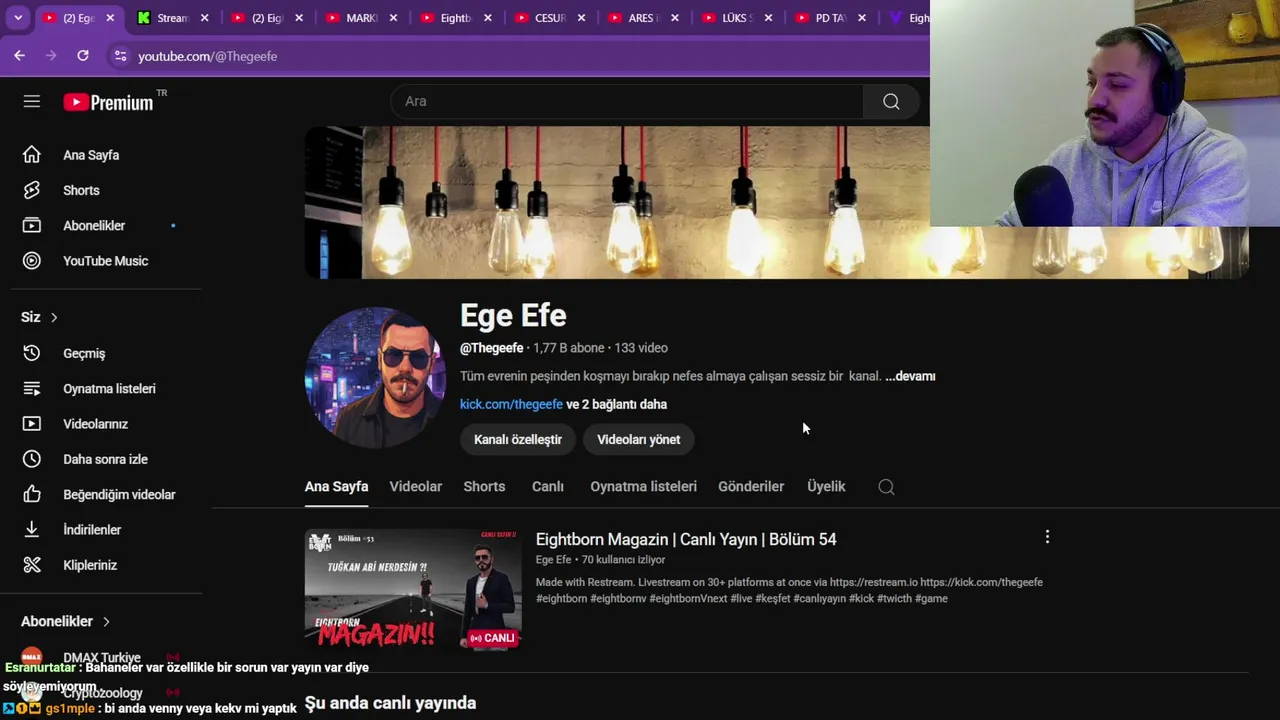Screen dimensions: 1280x720
Task: Open Abonelikler subscriptions in sidebar
Action: coord(94,226)
